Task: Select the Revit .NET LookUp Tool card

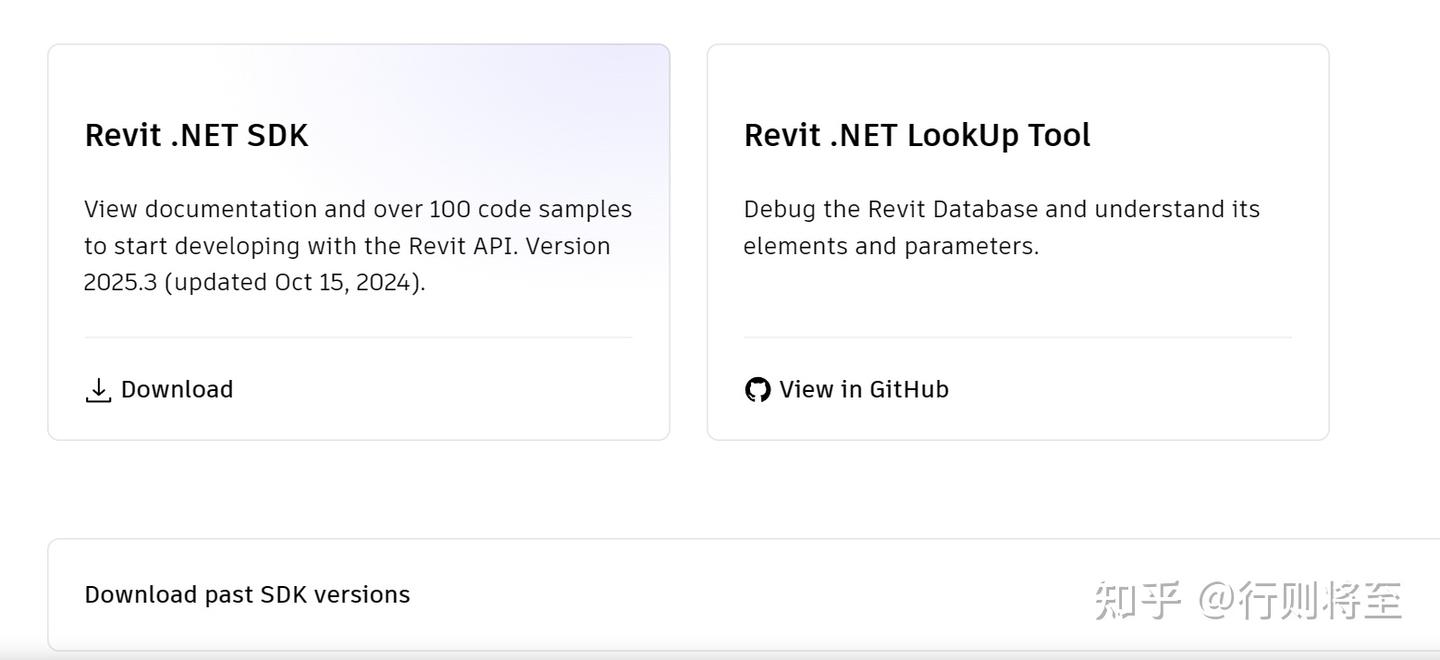Action: coord(1017,240)
